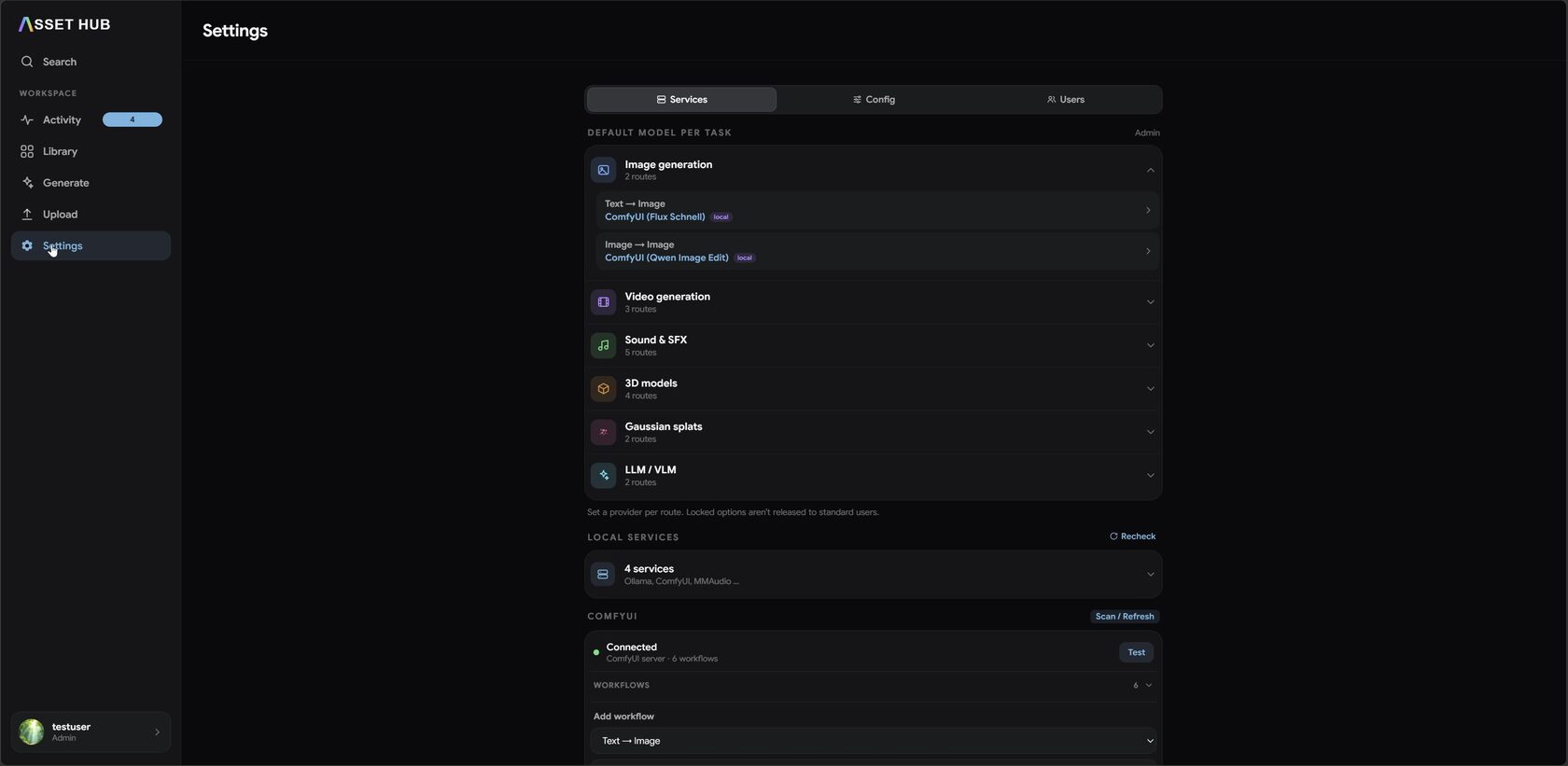Click "ComfyUI server · 6 workflows" text
Viewport: 1568px width, 766px height.
662,659
